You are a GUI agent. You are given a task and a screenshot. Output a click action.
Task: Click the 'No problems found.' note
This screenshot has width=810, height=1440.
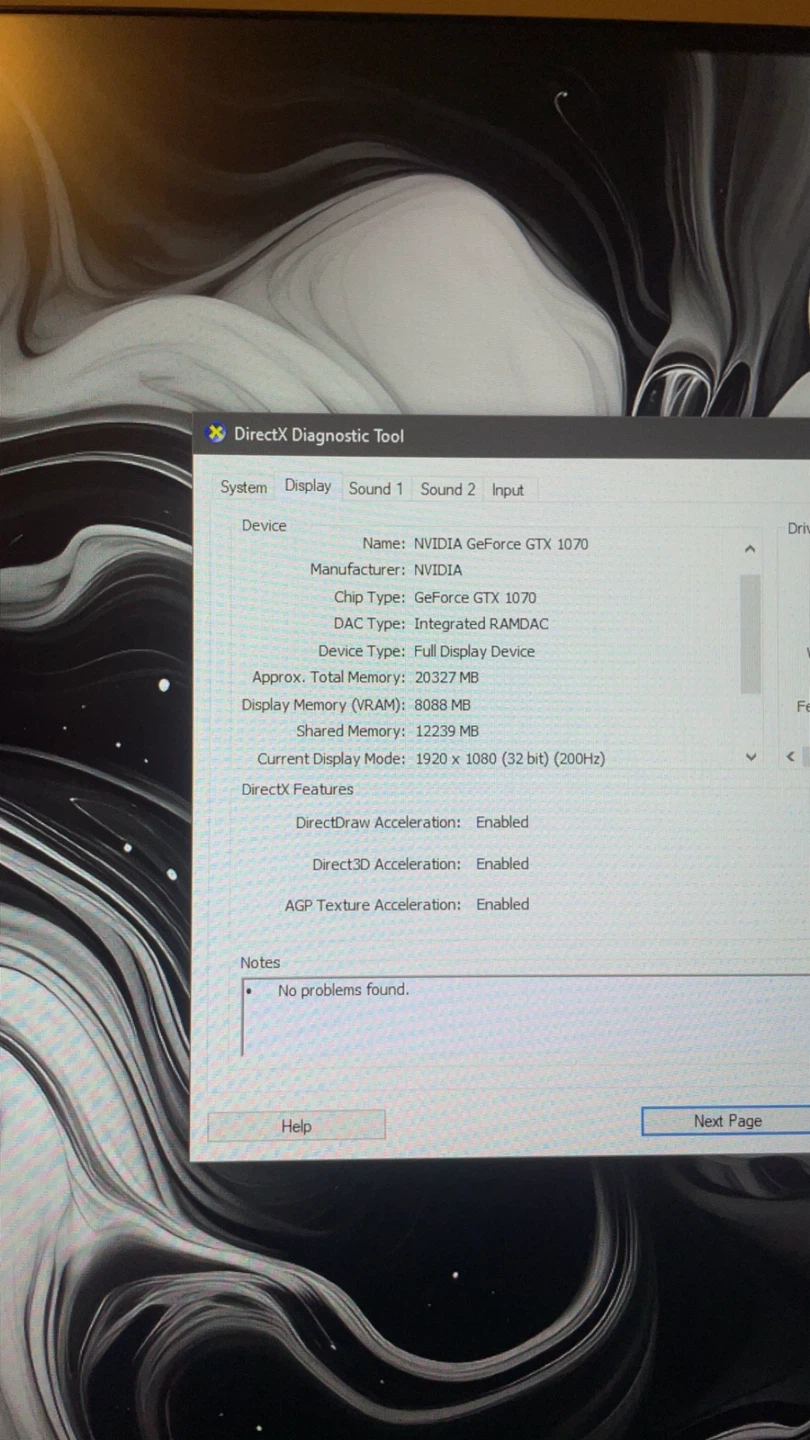pos(343,990)
